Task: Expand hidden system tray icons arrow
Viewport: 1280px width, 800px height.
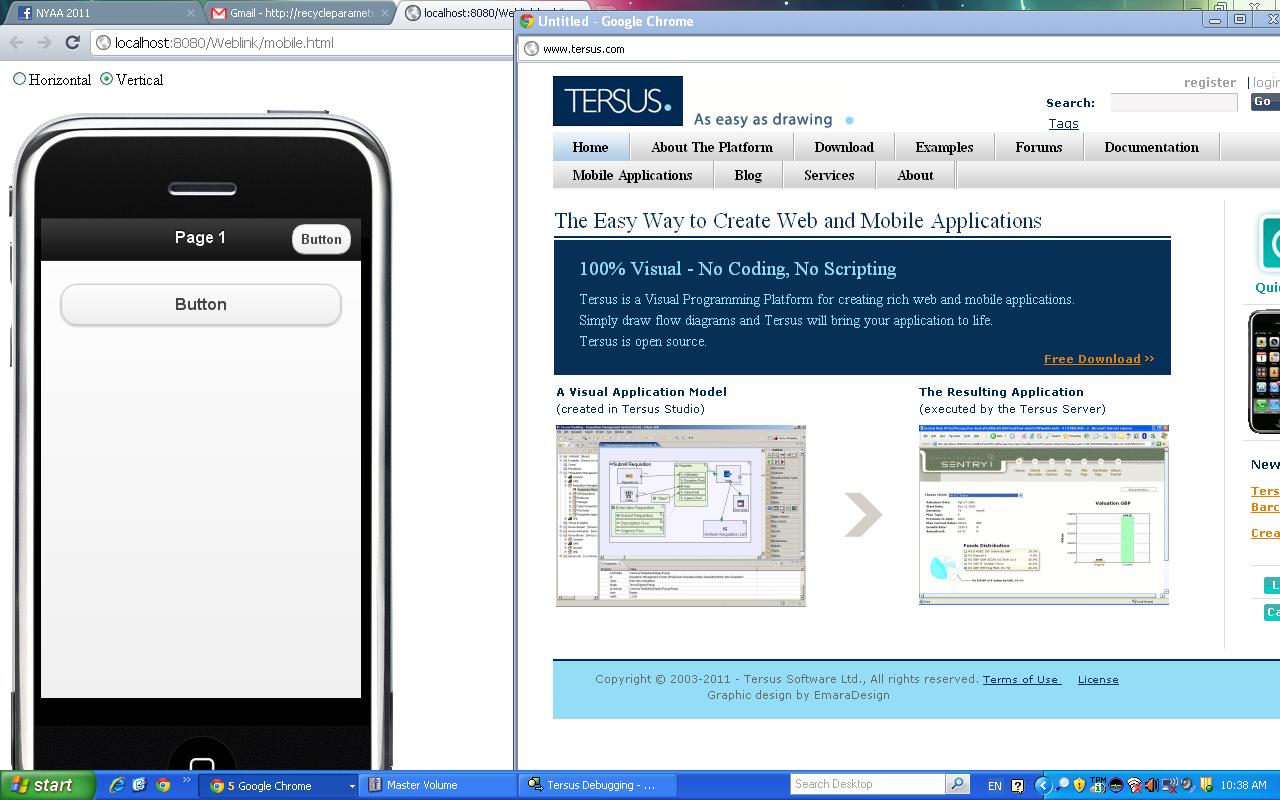Action: tap(1043, 785)
